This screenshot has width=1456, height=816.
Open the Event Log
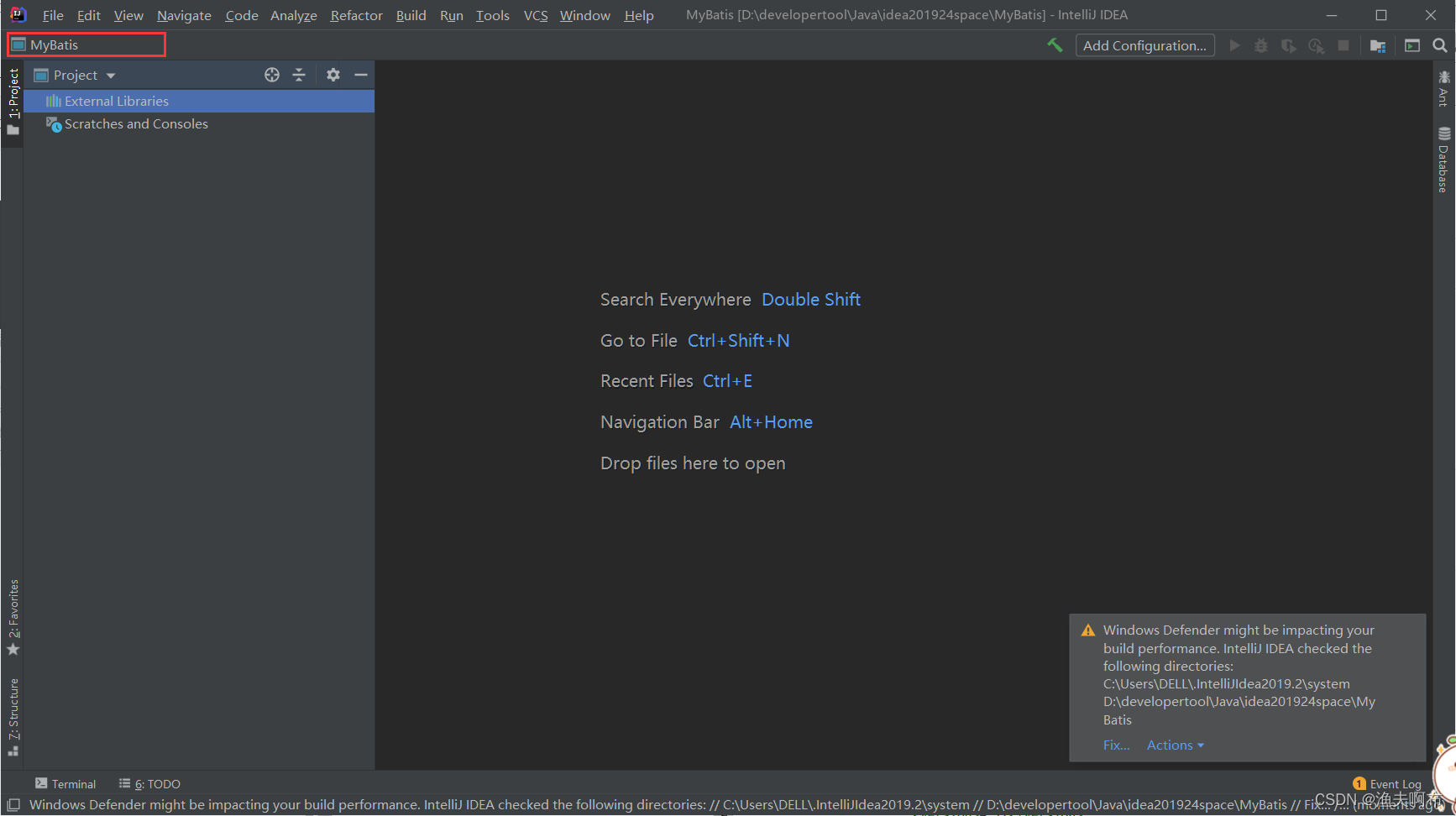click(x=1387, y=783)
